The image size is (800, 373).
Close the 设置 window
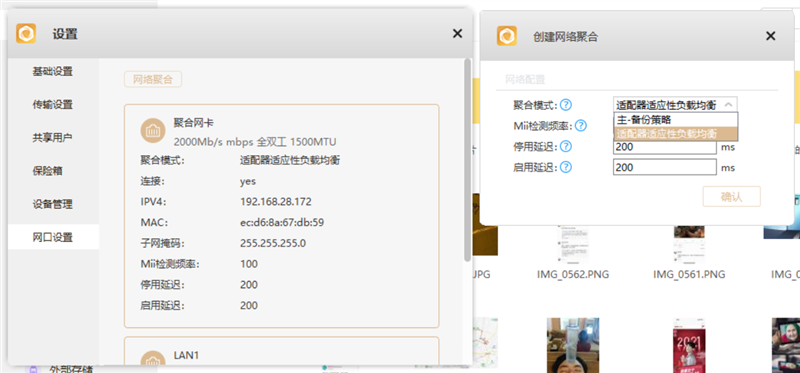coord(457,34)
